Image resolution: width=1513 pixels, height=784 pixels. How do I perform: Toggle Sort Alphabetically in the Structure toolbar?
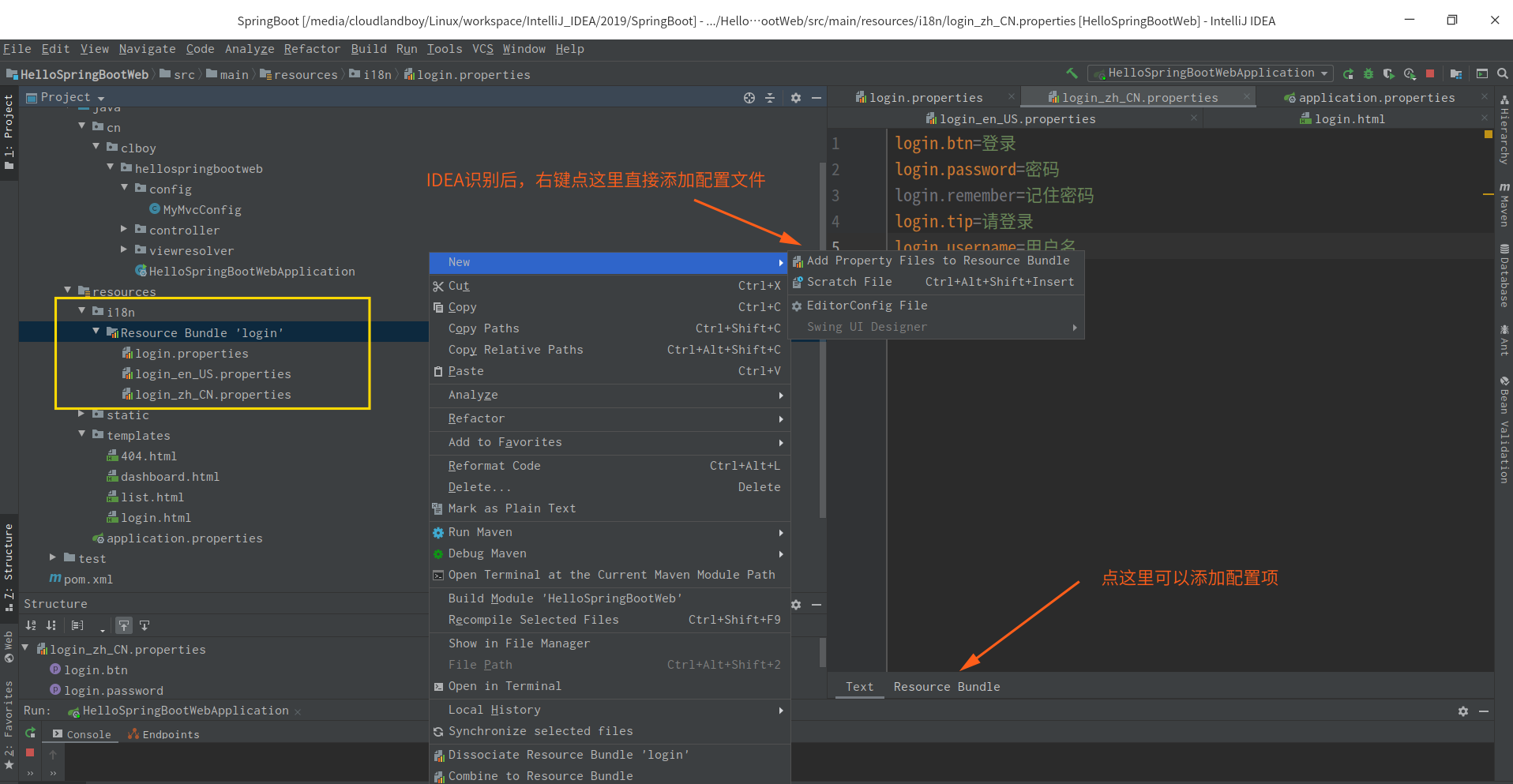(x=31, y=625)
